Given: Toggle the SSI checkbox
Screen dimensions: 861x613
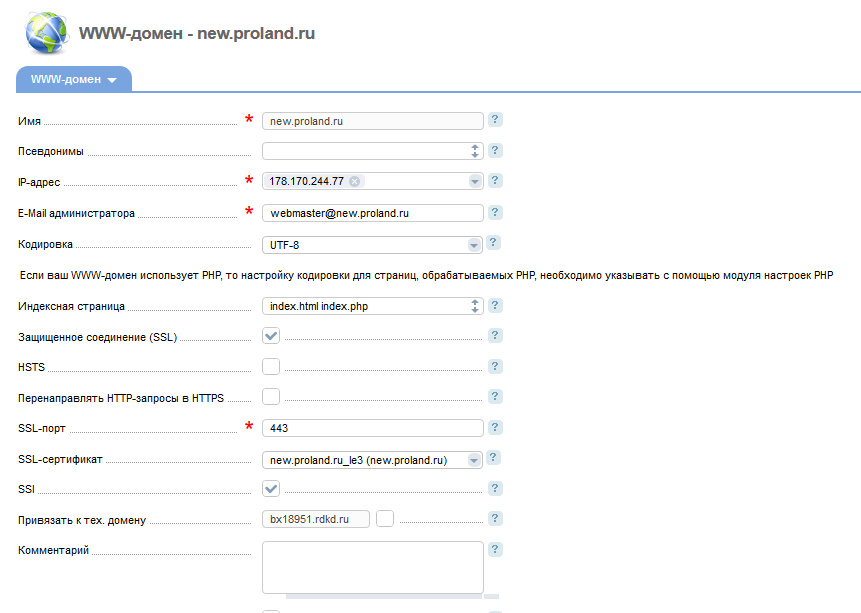Looking at the screenshot, I should [x=271, y=489].
